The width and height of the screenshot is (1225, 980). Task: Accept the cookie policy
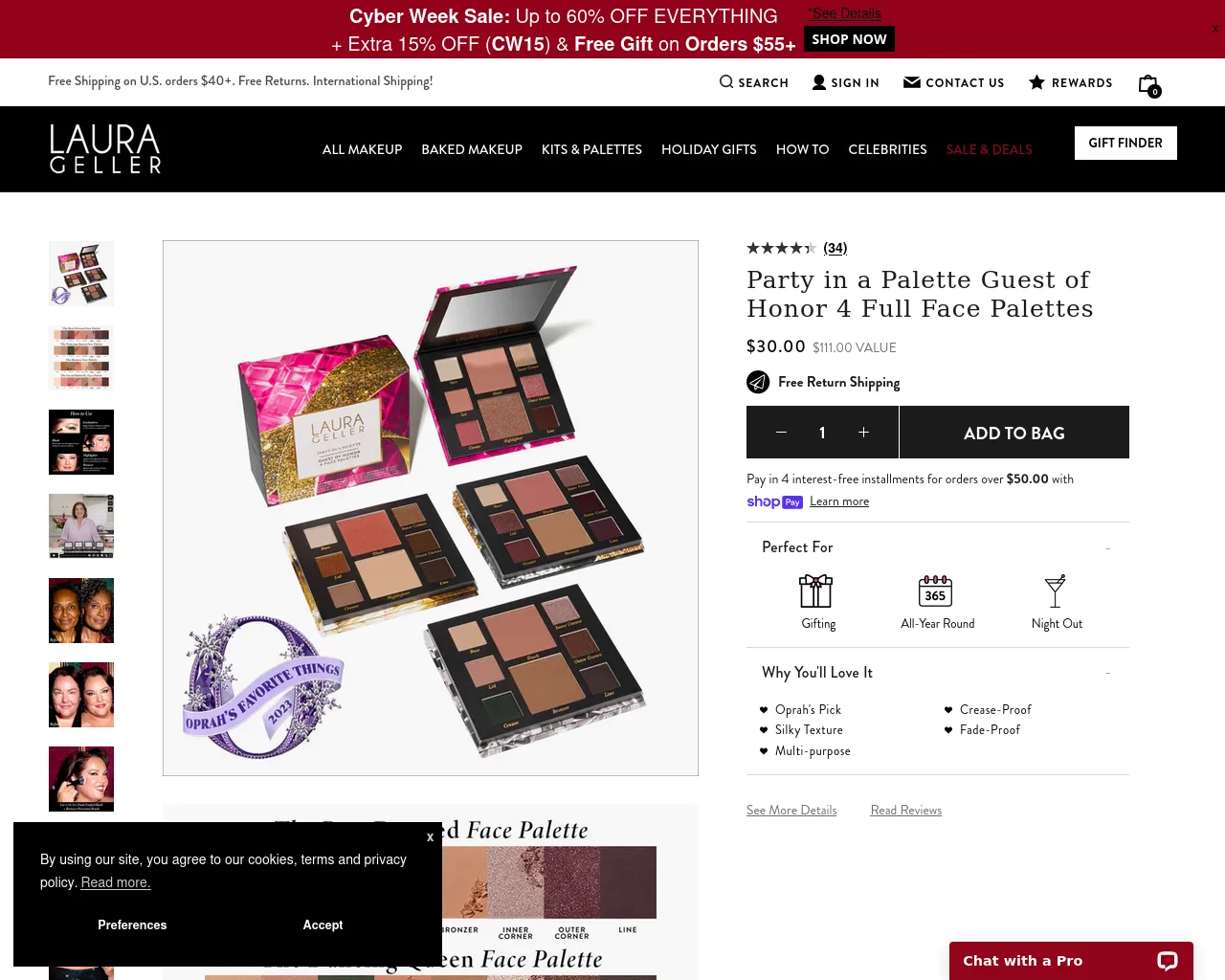coord(323,924)
